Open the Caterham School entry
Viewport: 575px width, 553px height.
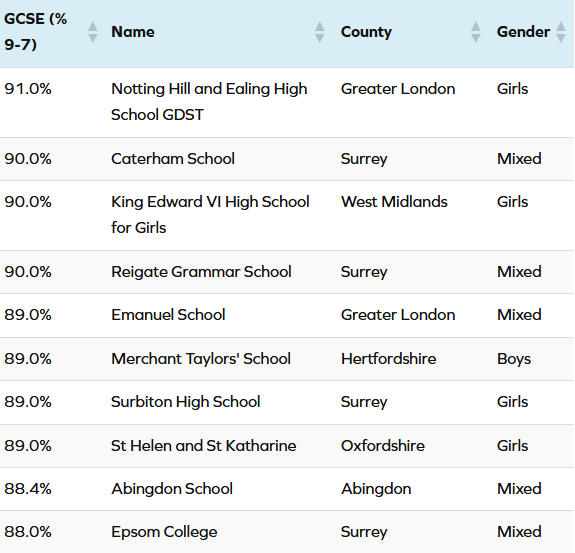[x=173, y=159]
